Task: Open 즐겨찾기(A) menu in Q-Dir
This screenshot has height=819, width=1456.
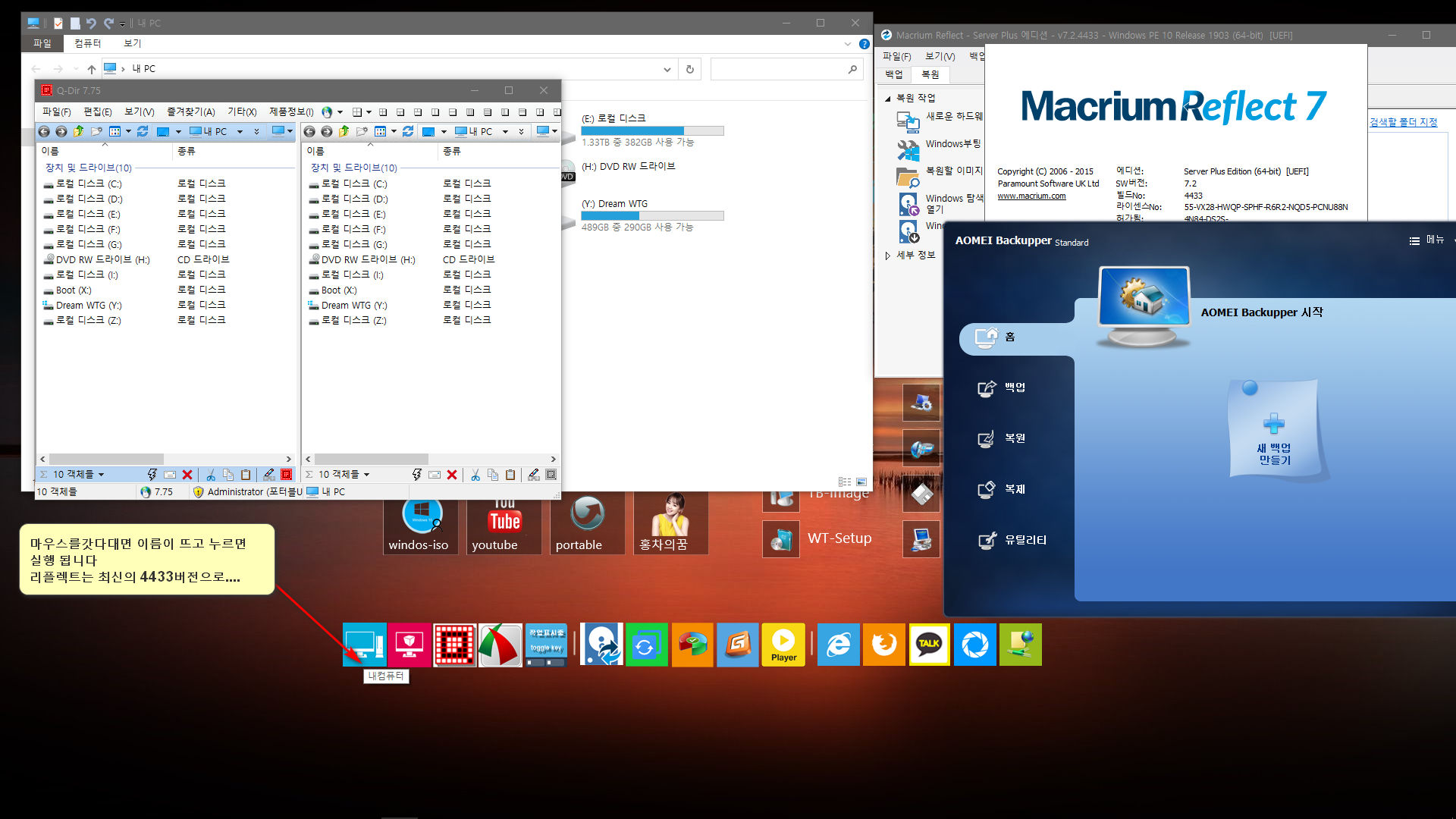Action: coord(191,112)
